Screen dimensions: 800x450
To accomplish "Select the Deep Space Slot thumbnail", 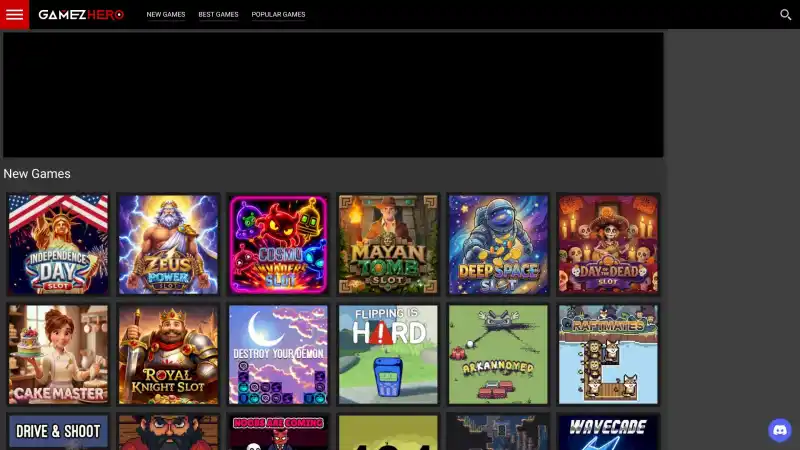I will pyautogui.click(x=498, y=244).
